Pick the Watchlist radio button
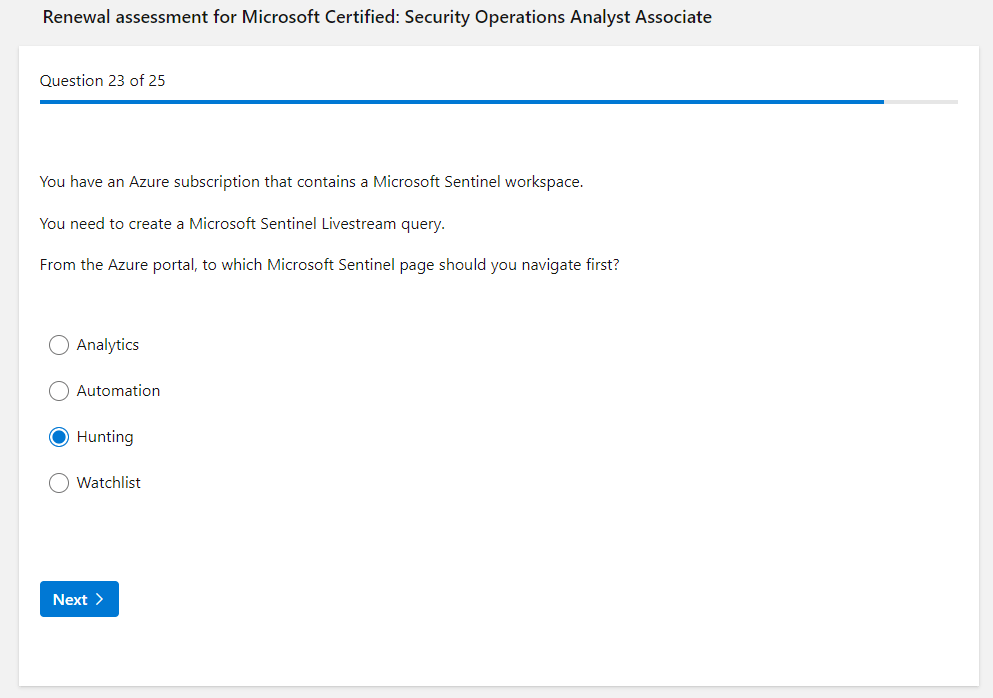 (59, 483)
